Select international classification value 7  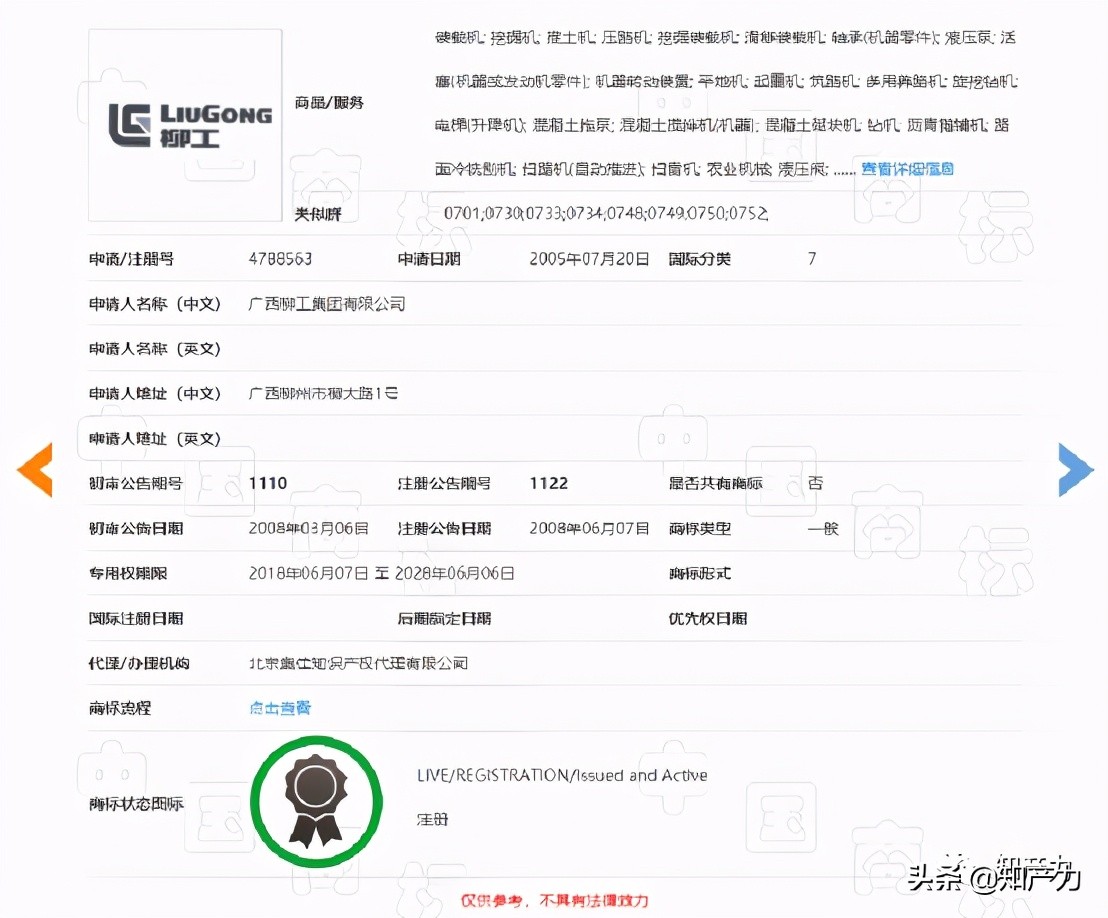point(812,258)
